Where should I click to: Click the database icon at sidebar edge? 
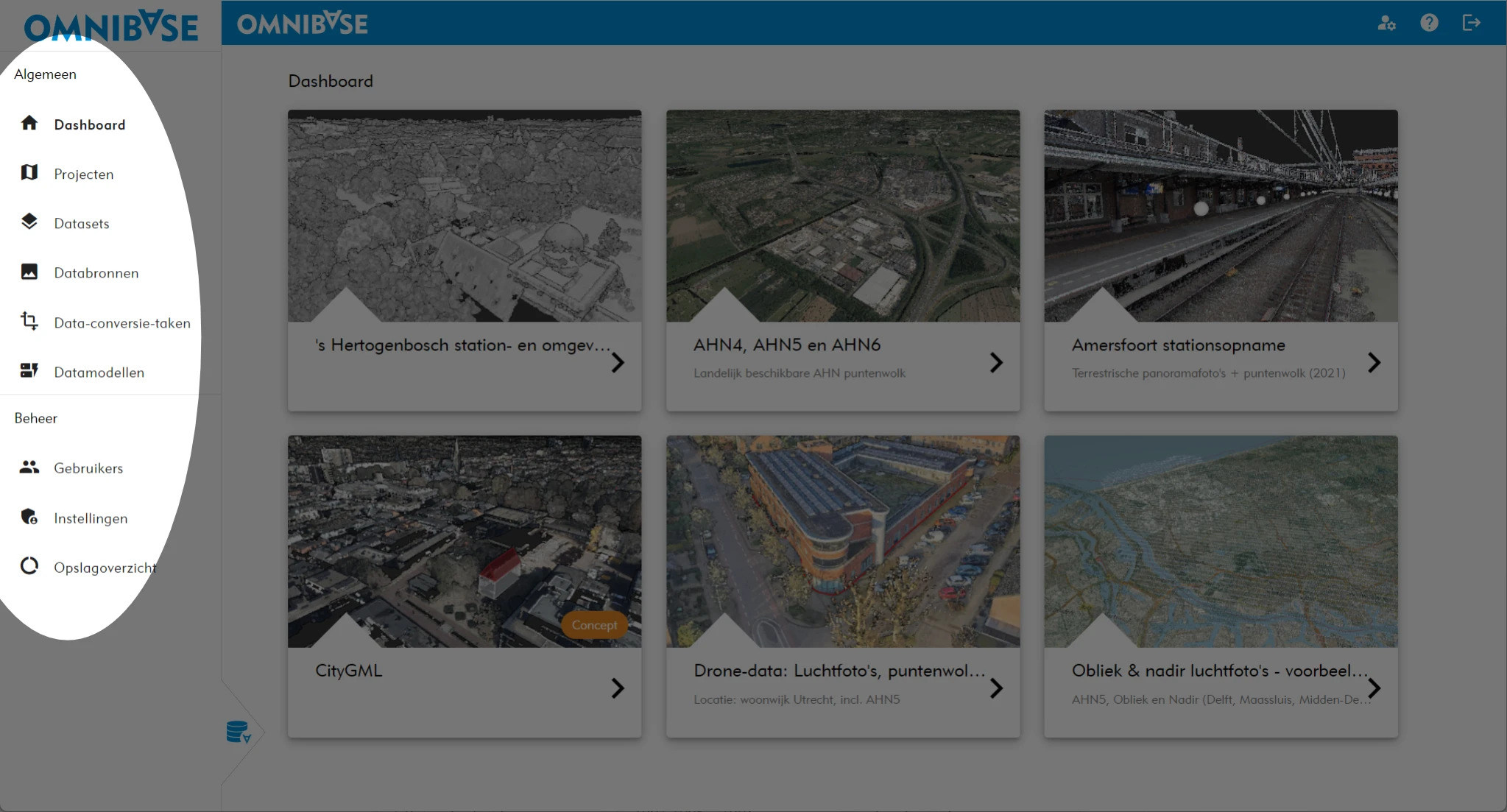click(x=238, y=732)
